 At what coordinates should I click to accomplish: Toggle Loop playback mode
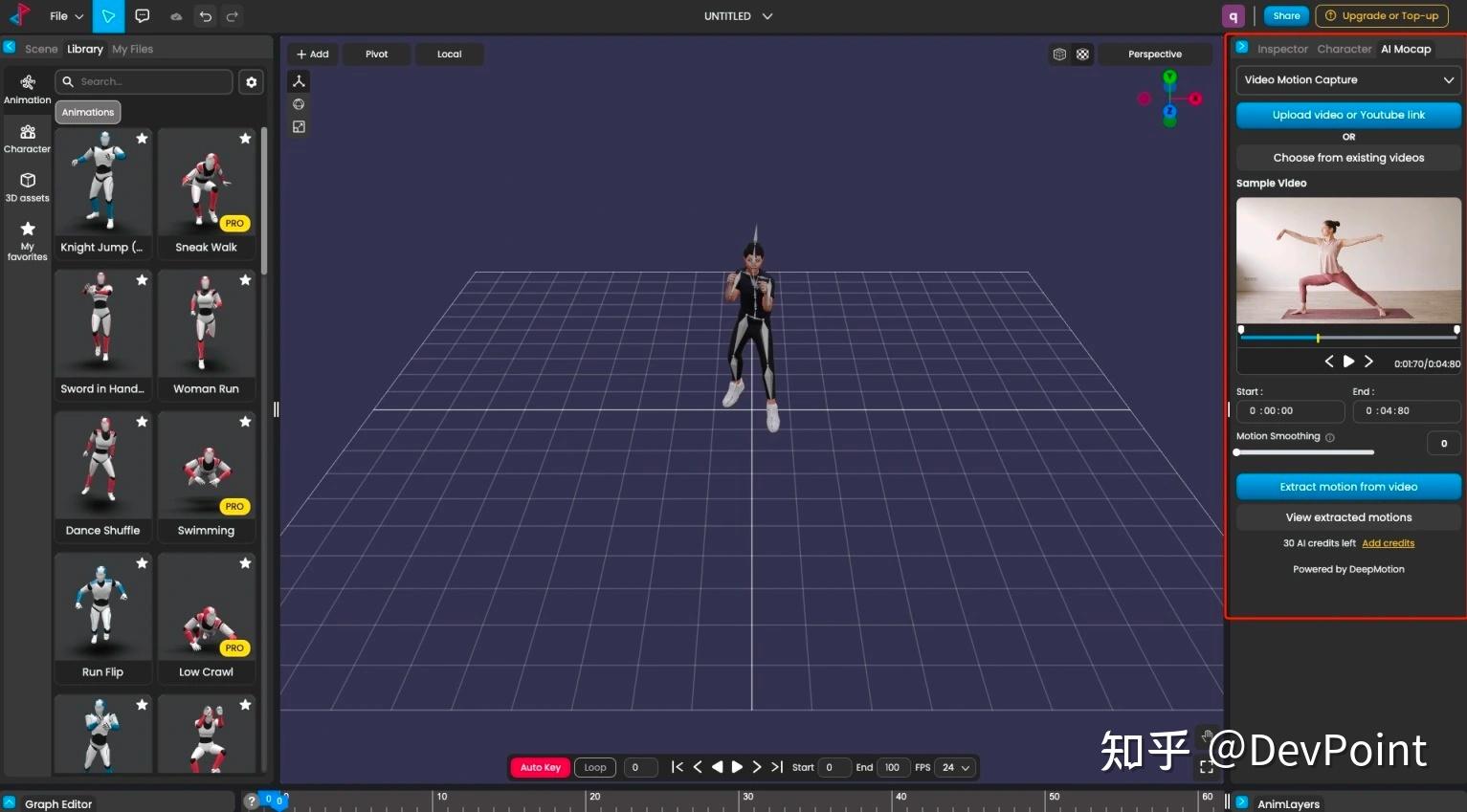594,767
